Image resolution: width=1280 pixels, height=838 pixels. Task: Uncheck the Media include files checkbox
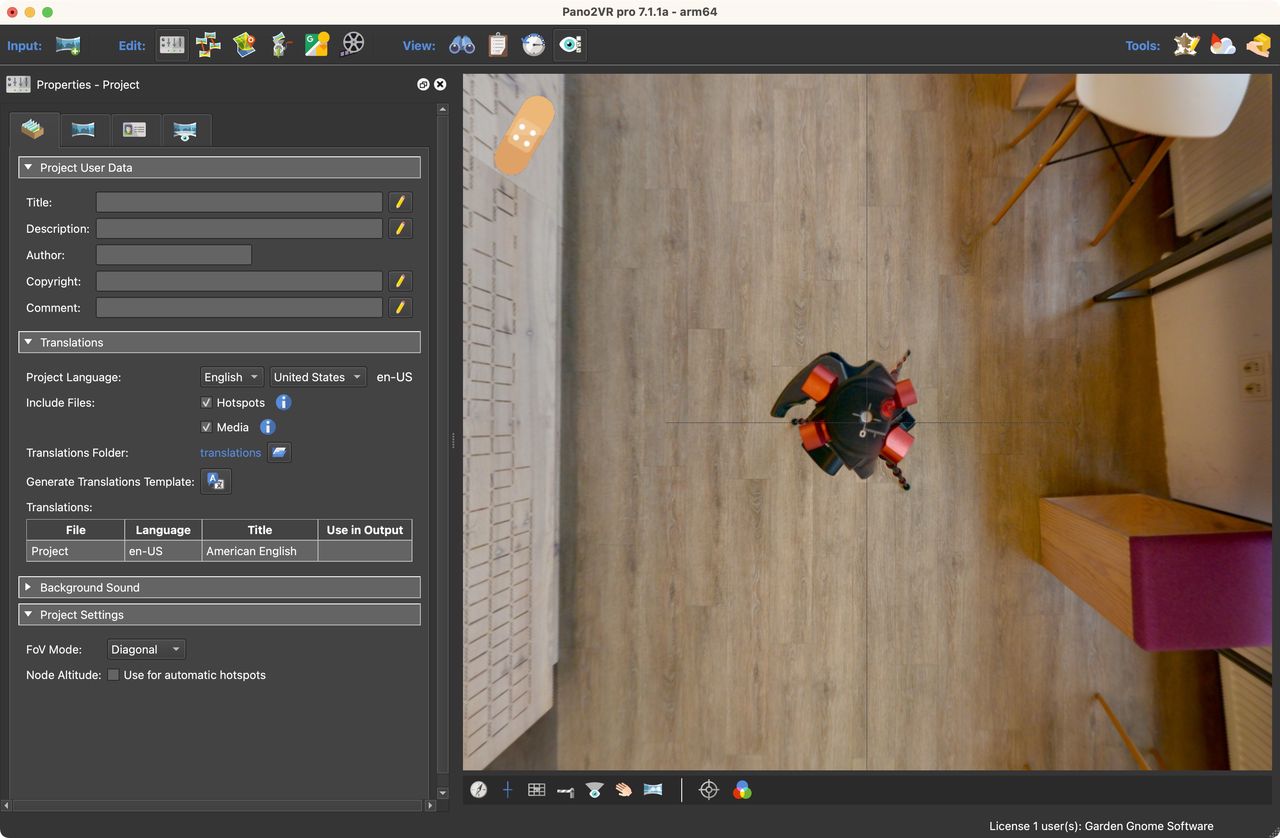pyautogui.click(x=206, y=427)
